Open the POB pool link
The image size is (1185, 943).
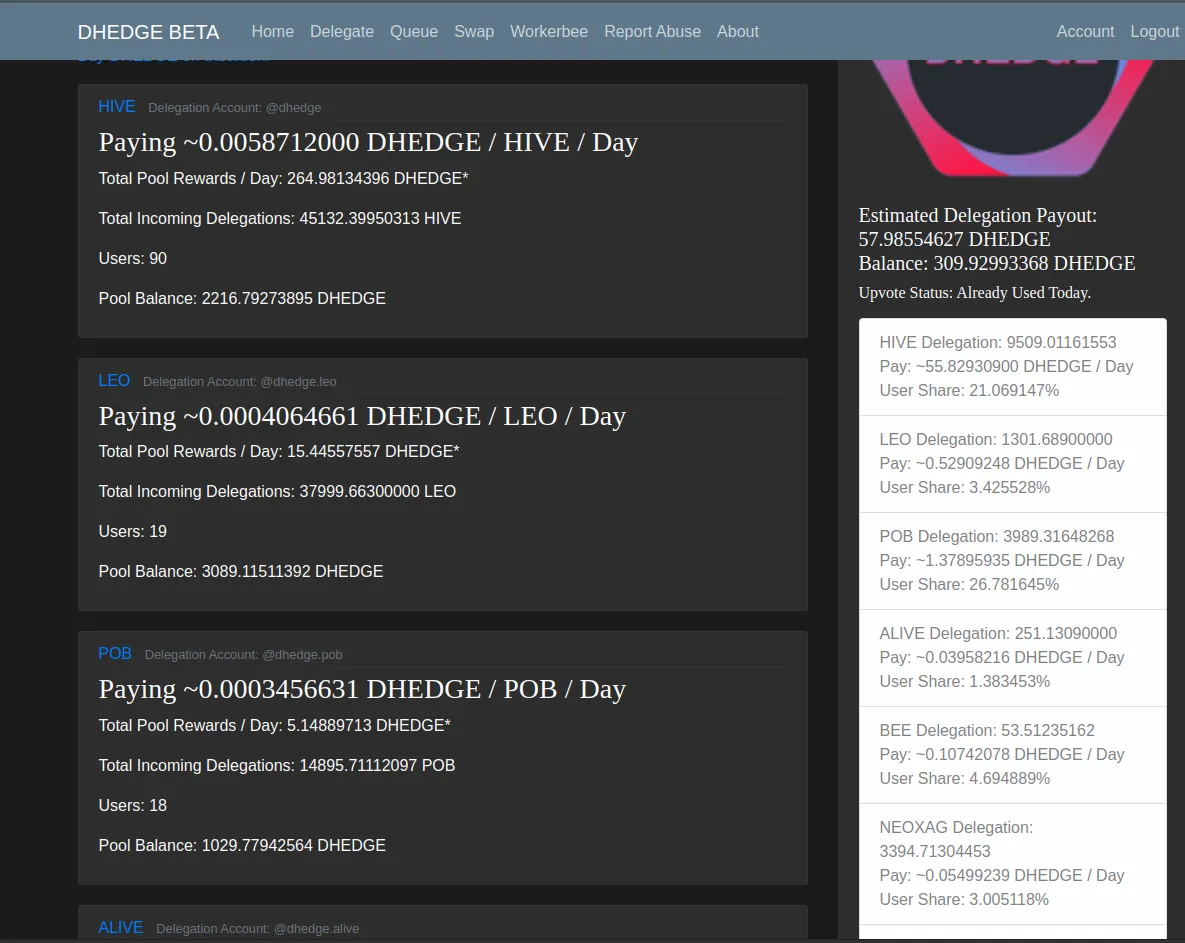click(x=115, y=654)
